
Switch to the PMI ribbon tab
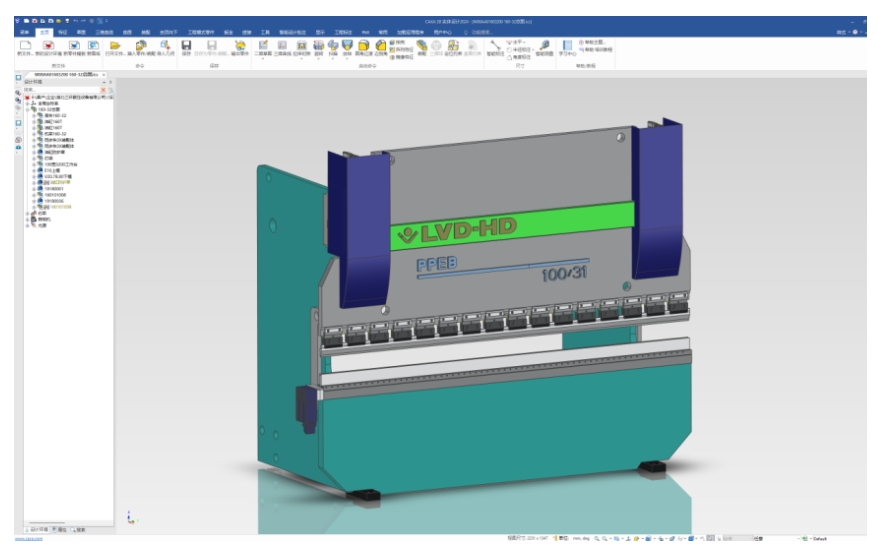tap(365, 32)
